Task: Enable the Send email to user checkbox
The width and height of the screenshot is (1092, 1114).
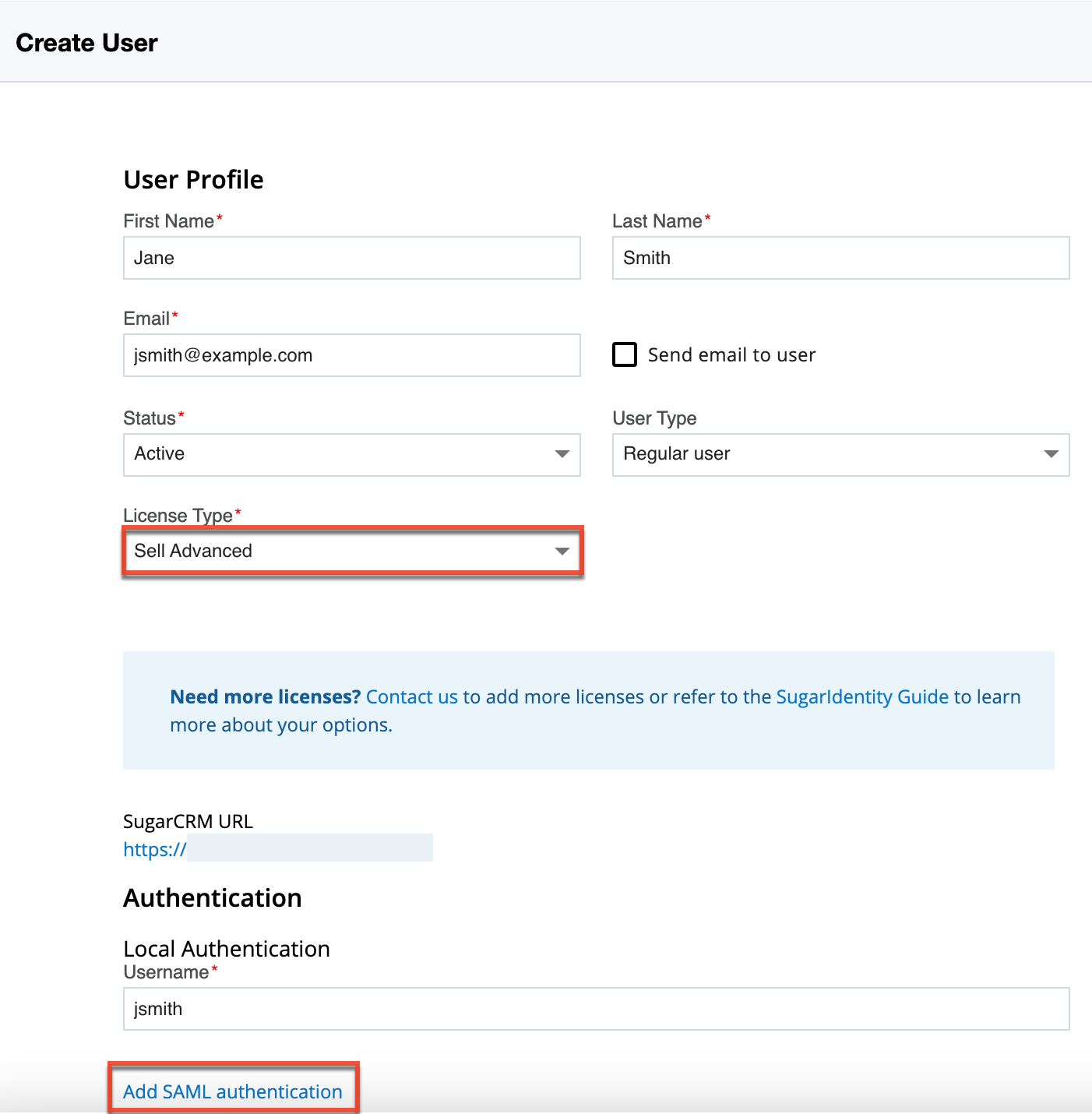Action: [625, 354]
